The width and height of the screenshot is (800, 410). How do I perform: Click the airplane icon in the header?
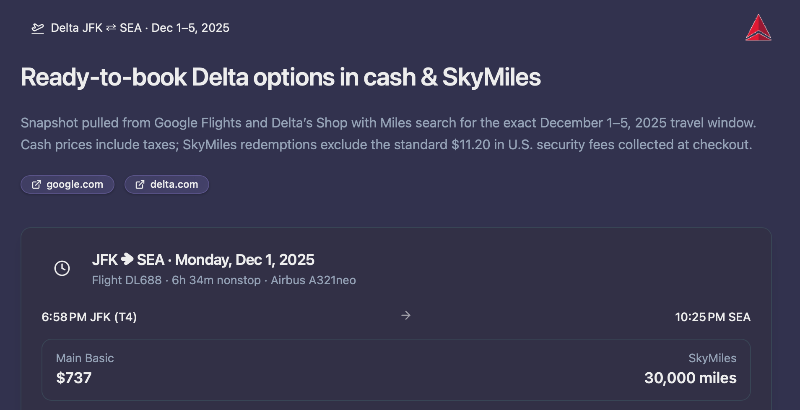point(38,28)
